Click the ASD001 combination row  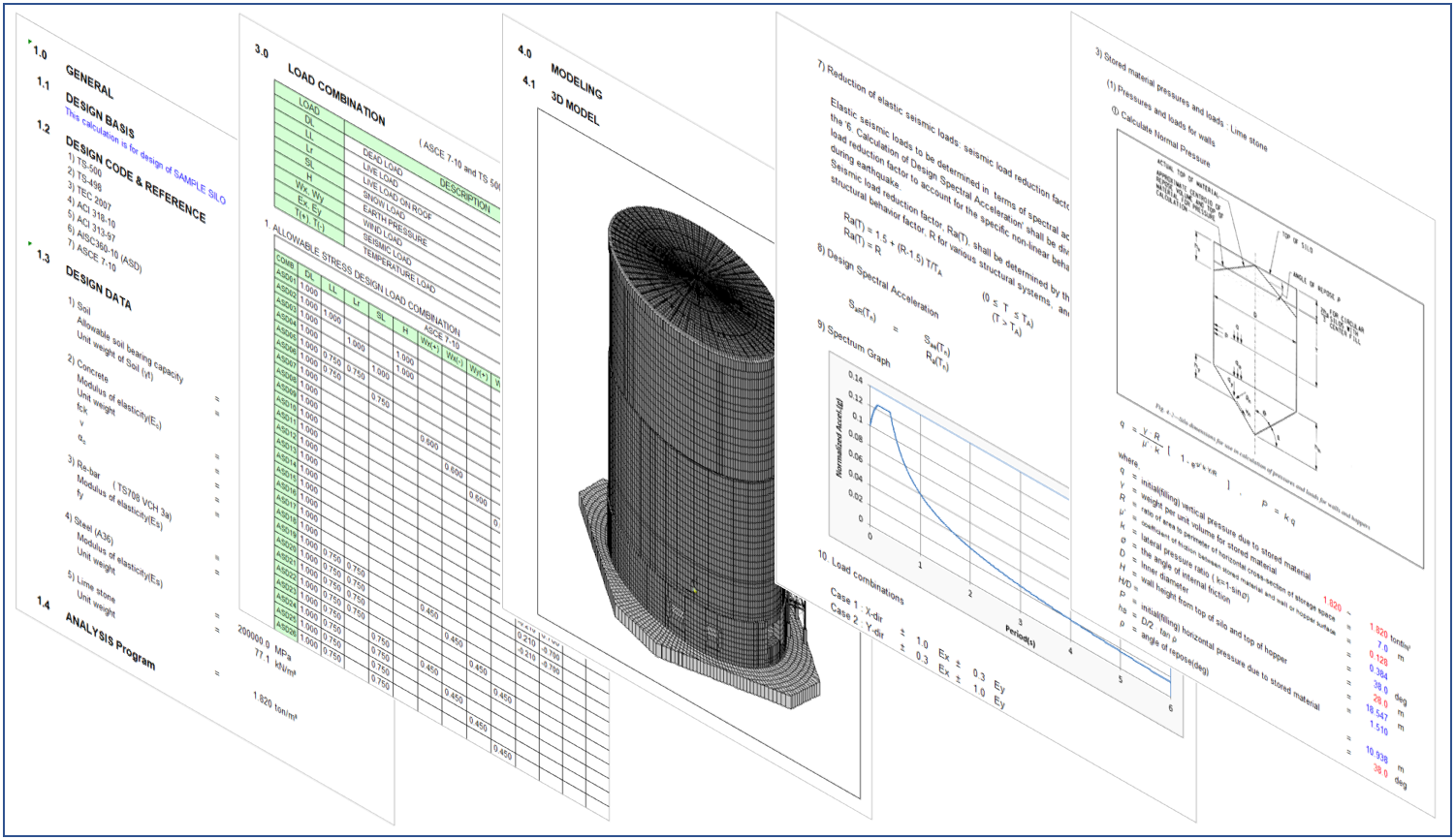coord(287,275)
